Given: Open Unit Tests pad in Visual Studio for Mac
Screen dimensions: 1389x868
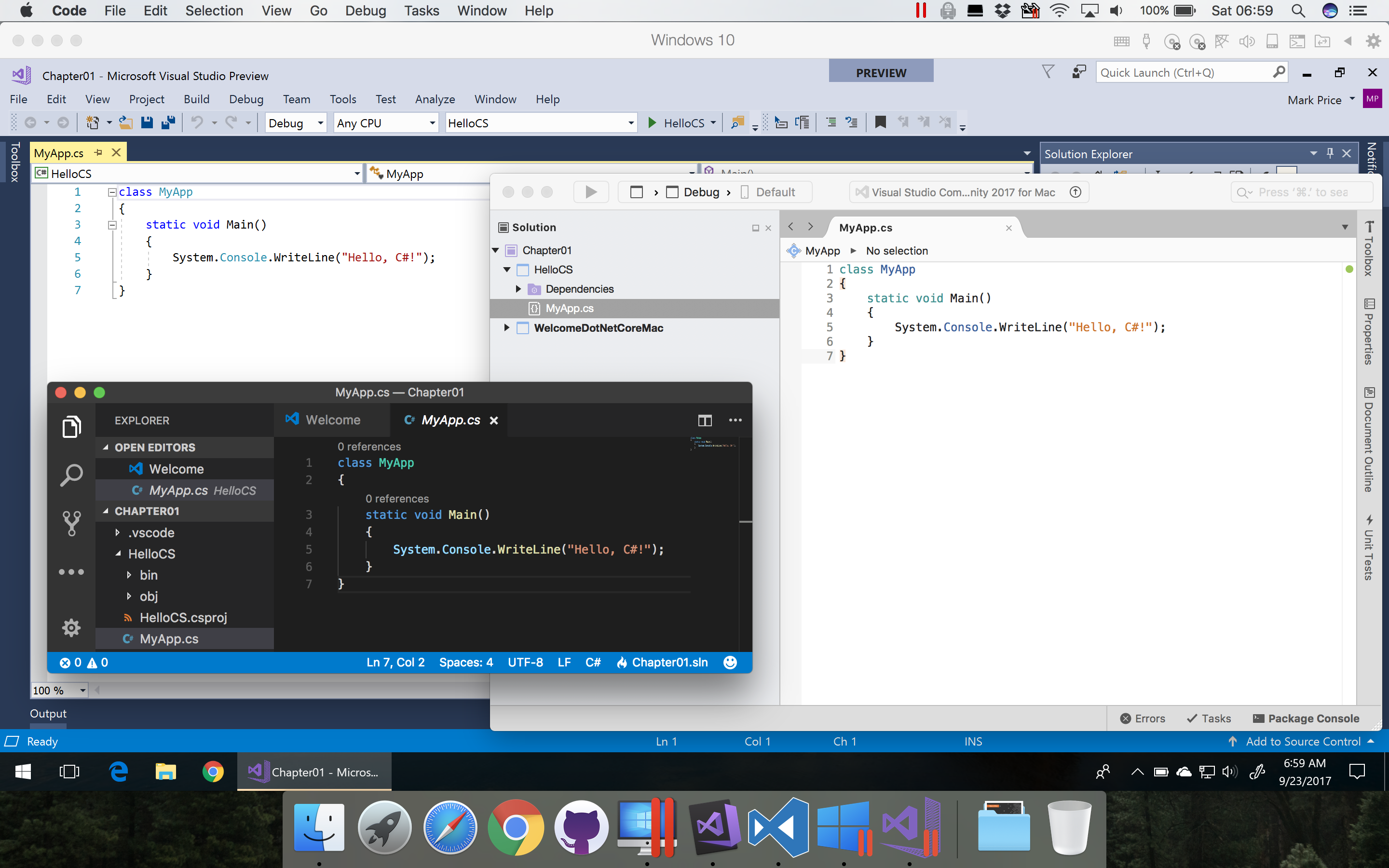Looking at the screenshot, I should 1369,547.
